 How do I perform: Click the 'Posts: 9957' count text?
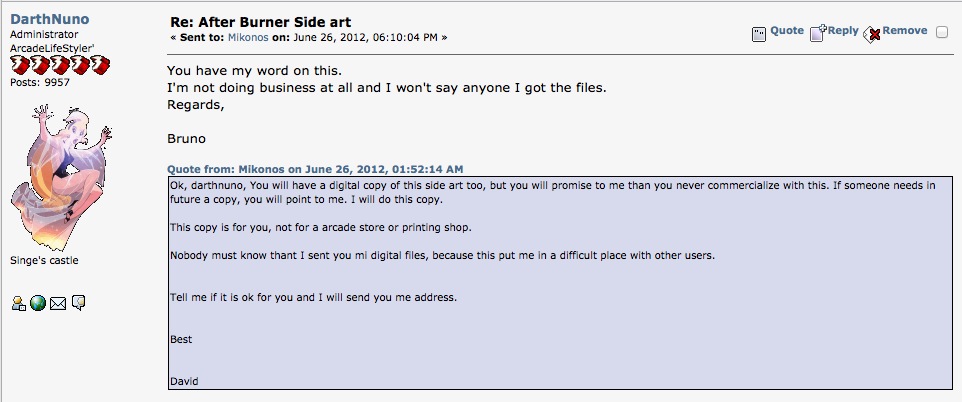(x=40, y=82)
